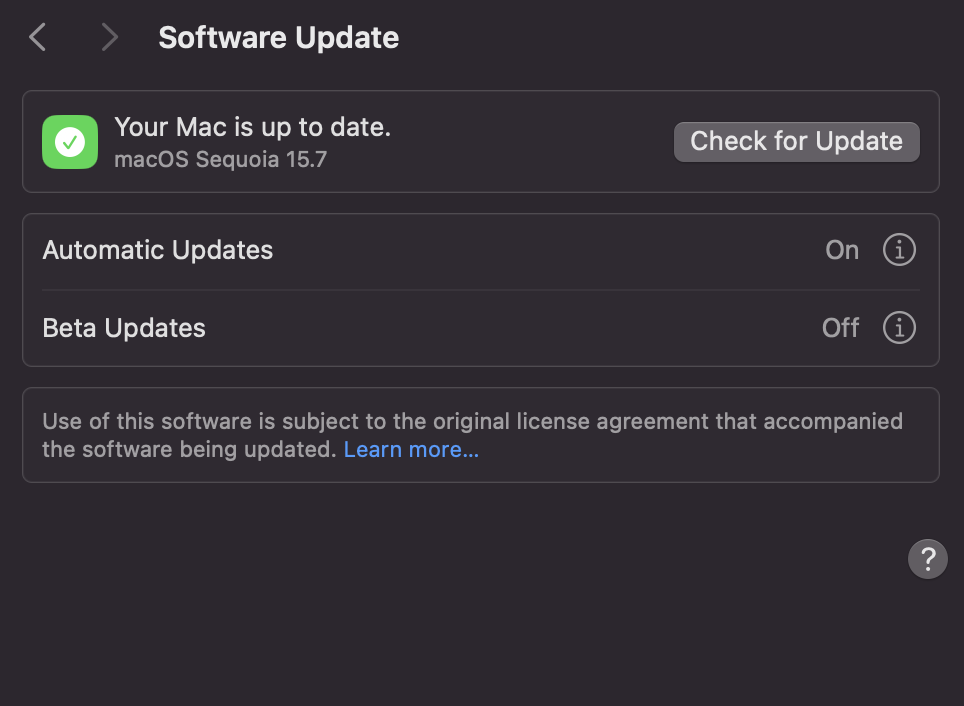Enable Beta Updates currently set Off
Viewport: 964px width, 706px height.
[840, 327]
